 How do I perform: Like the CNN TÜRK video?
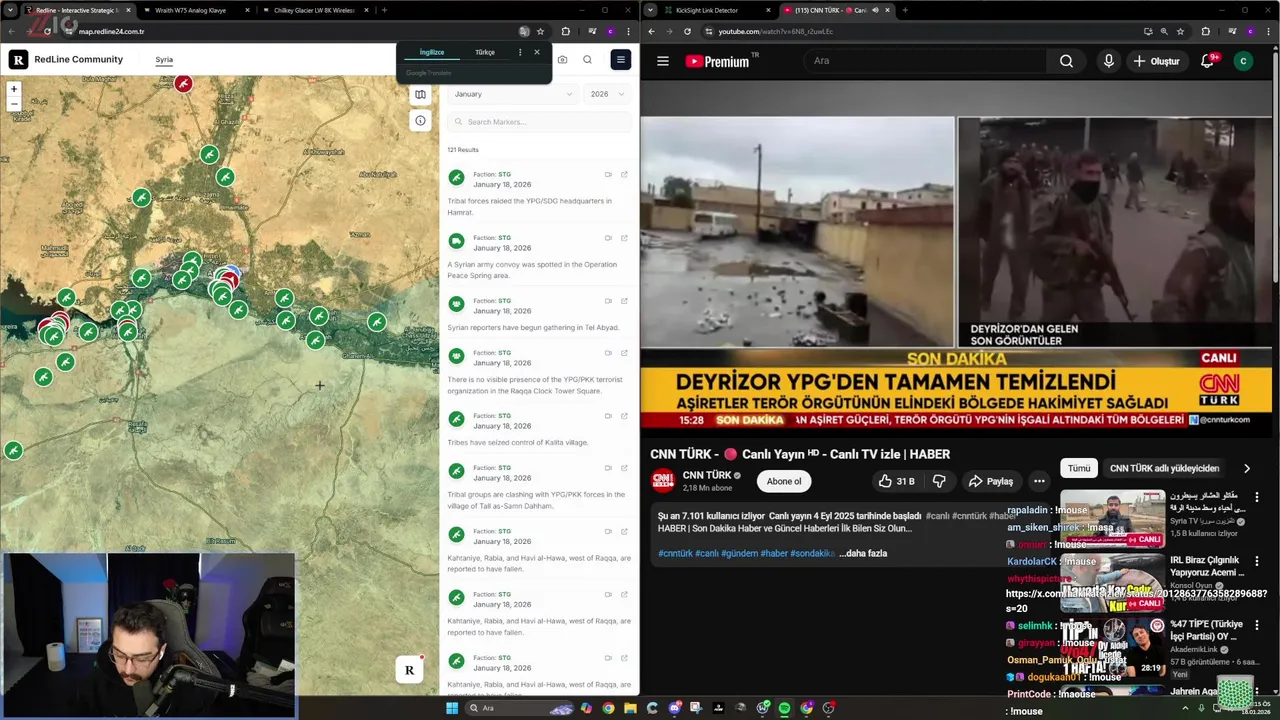[x=896, y=481]
